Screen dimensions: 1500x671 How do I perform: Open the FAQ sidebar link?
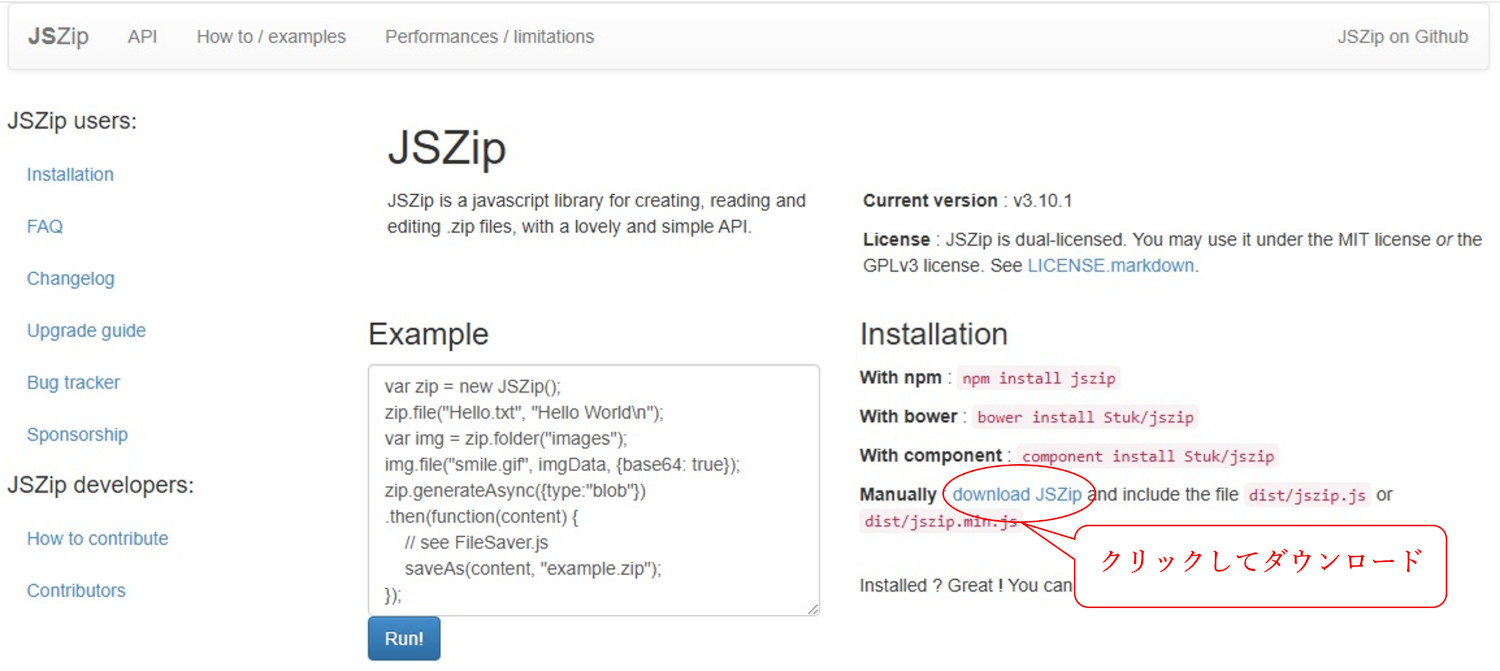click(45, 227)
